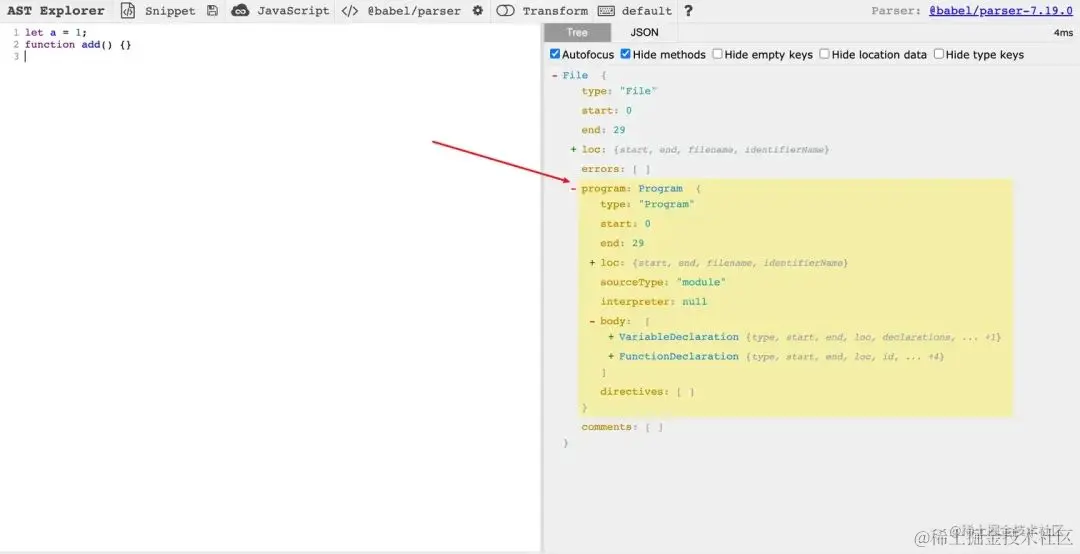Open the @babel/parser-7.19.0 link
Screen dimensions: 1080x554
tap(1000, 11)
